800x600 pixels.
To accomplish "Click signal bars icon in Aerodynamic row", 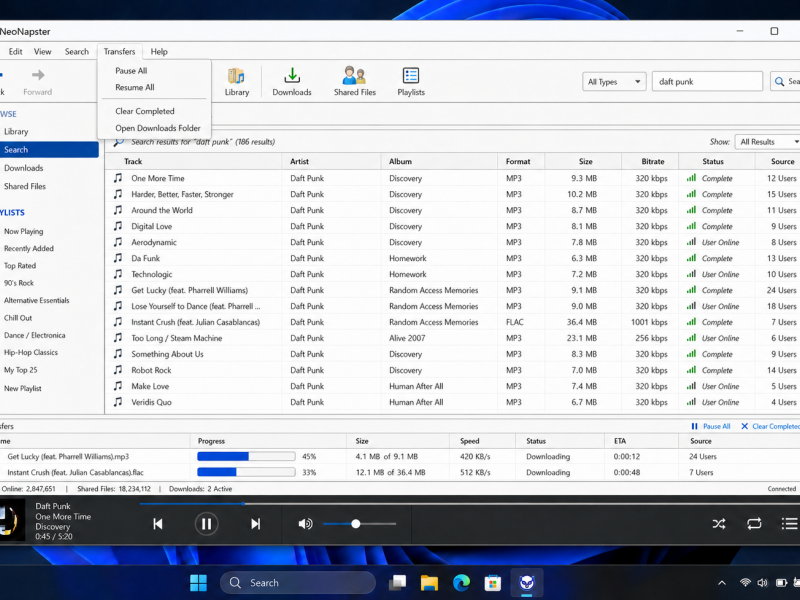I will 691,242.
